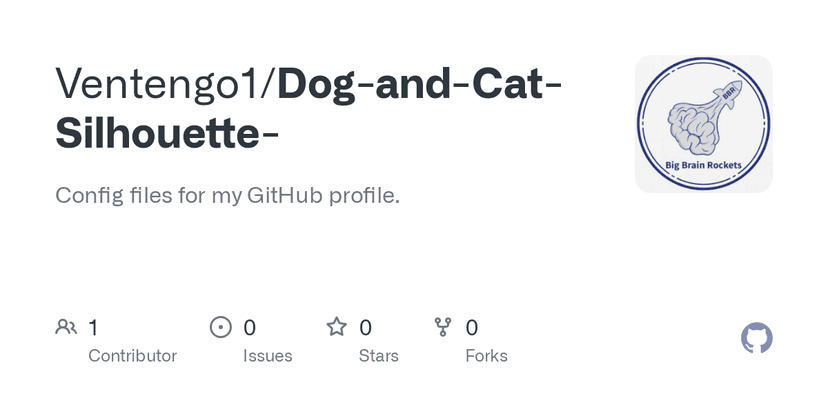Viewport: 828px width, 414px height.
Task: Click the Dog-and-Cat- part of the repository title
Action: tap(419, 83)
